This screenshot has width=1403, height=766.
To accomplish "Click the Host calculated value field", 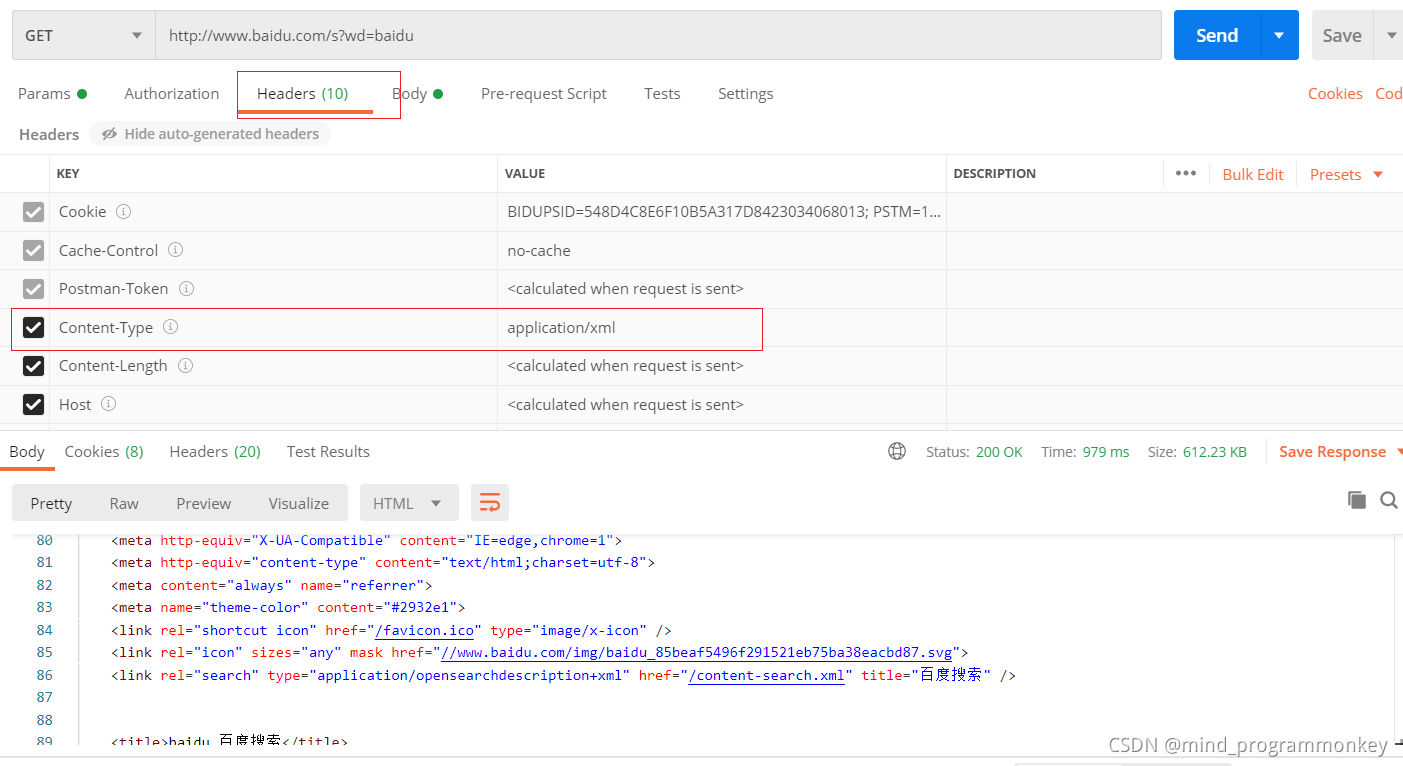I will point(722,405).
